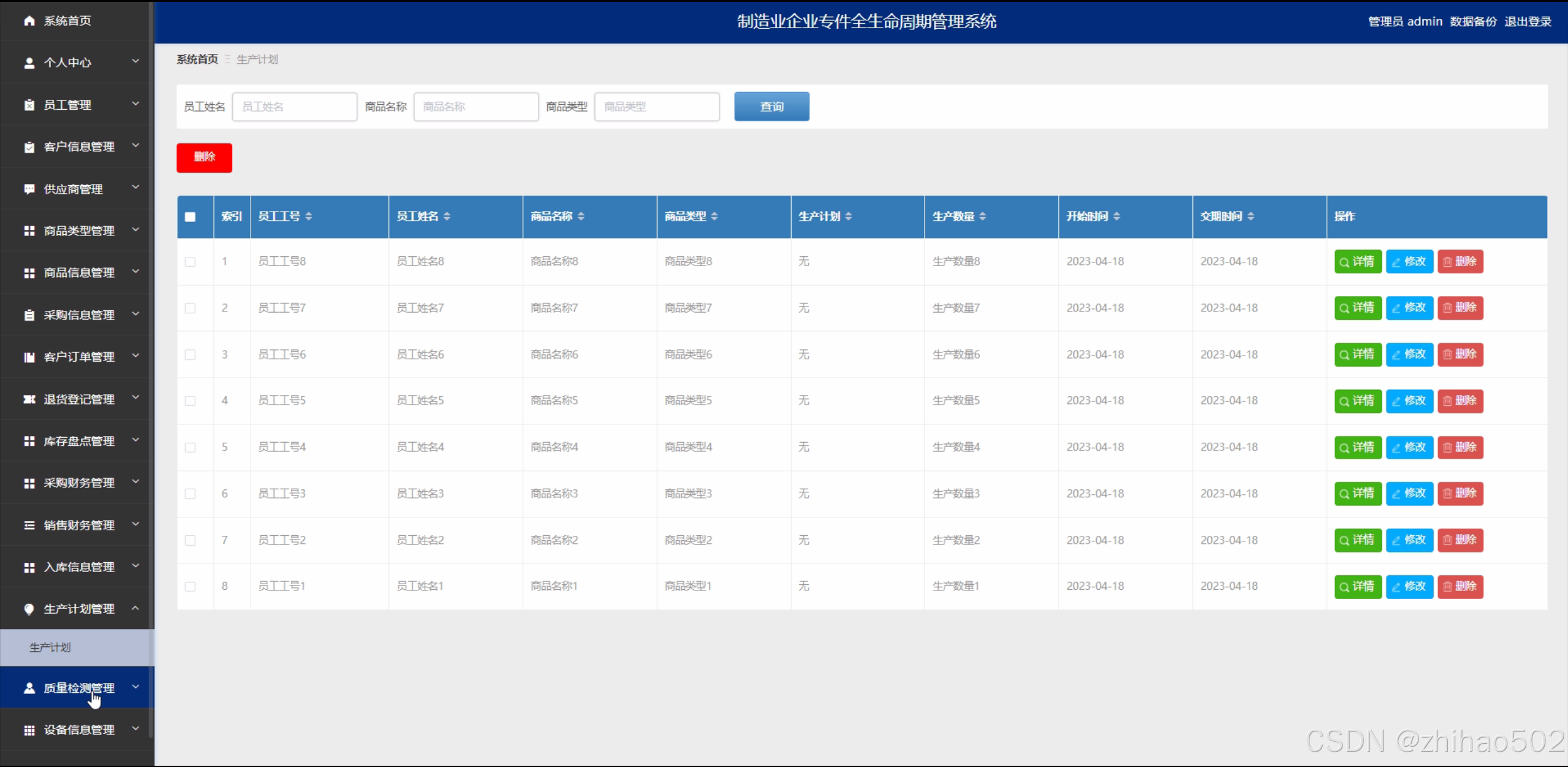This screenshot has height=767, width=1568.
Task: Click the 商品名称 search input field
Action: [475, 107]
